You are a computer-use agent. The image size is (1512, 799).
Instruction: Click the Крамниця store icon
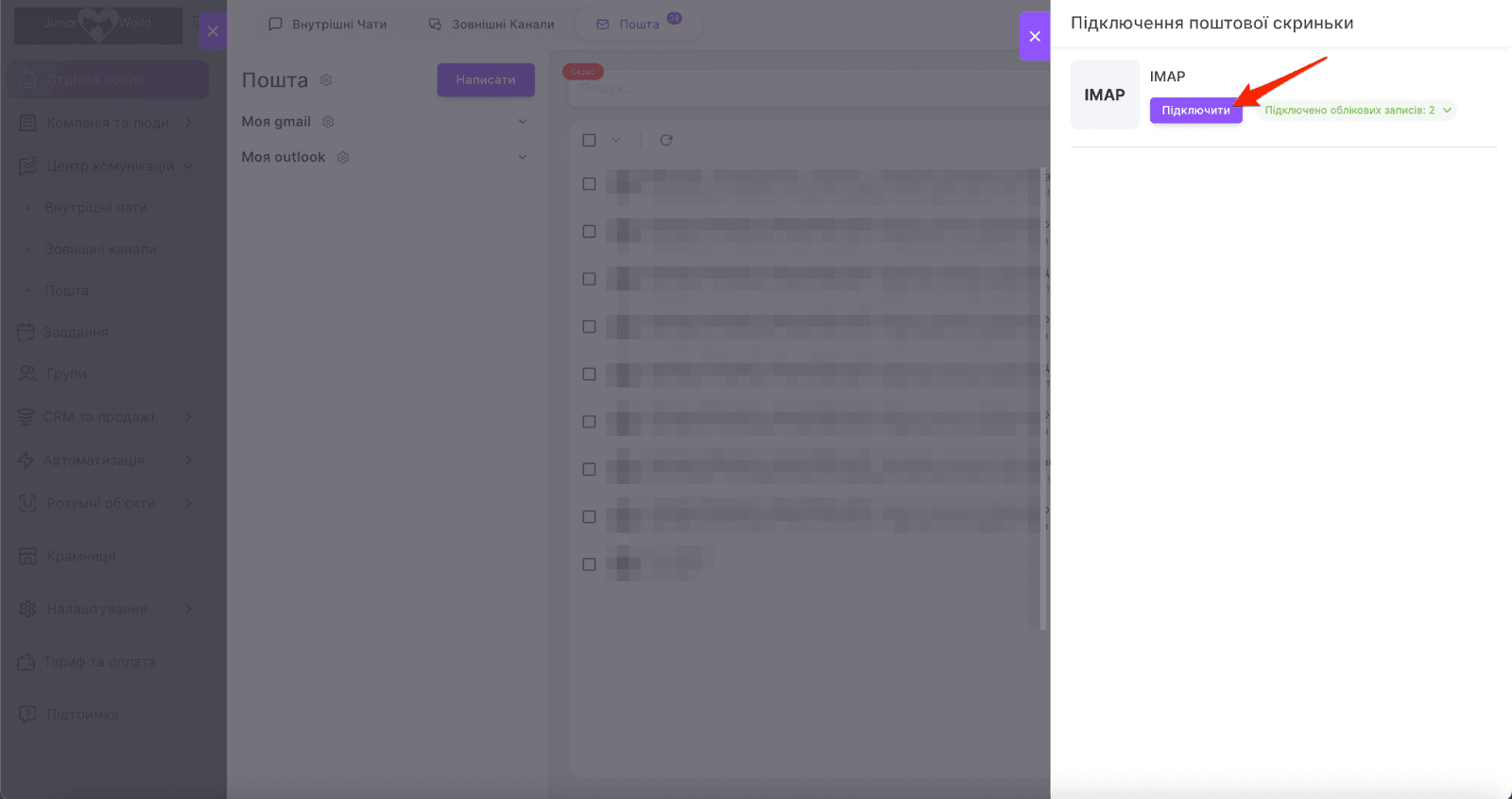click(x=27, y=557)
